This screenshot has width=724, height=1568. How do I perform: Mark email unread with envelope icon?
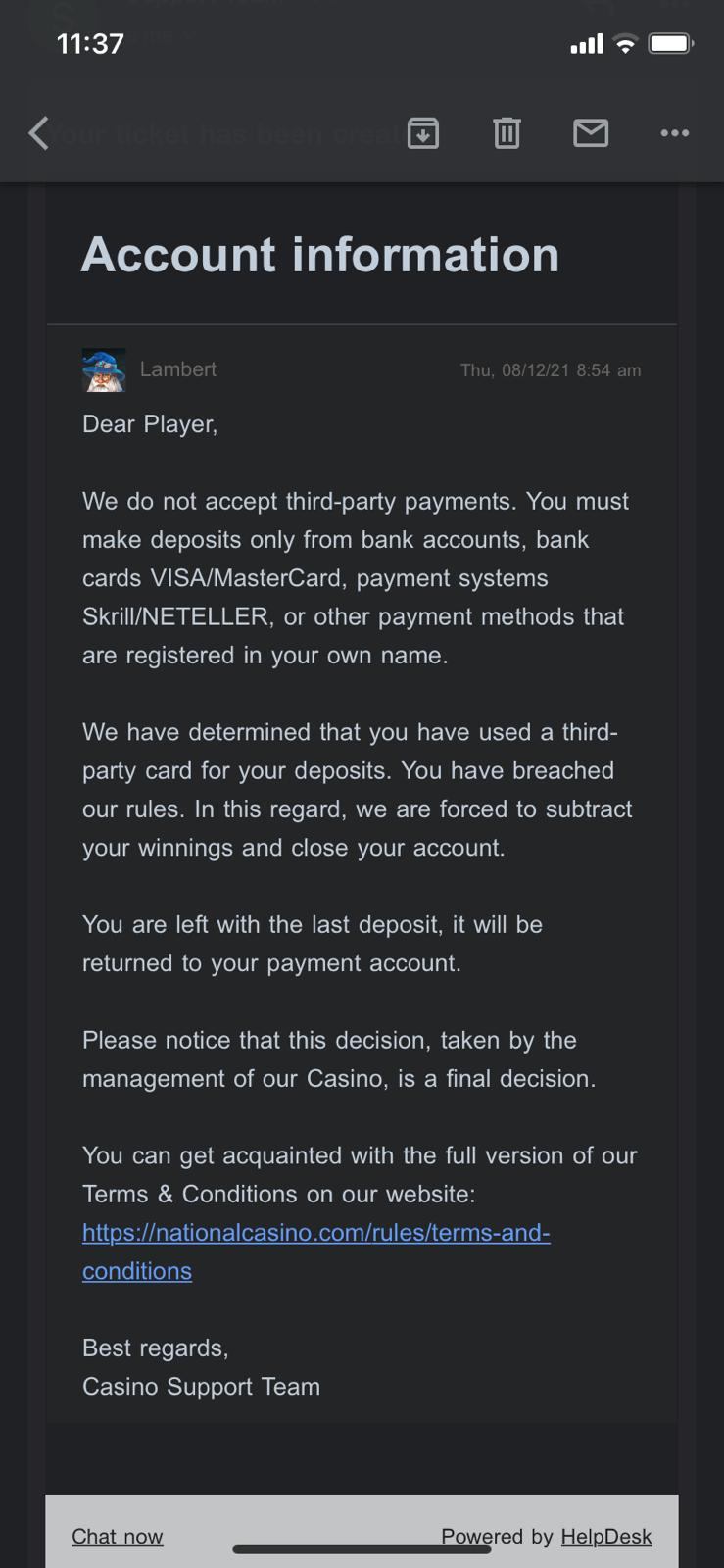(x=591, y=132)
